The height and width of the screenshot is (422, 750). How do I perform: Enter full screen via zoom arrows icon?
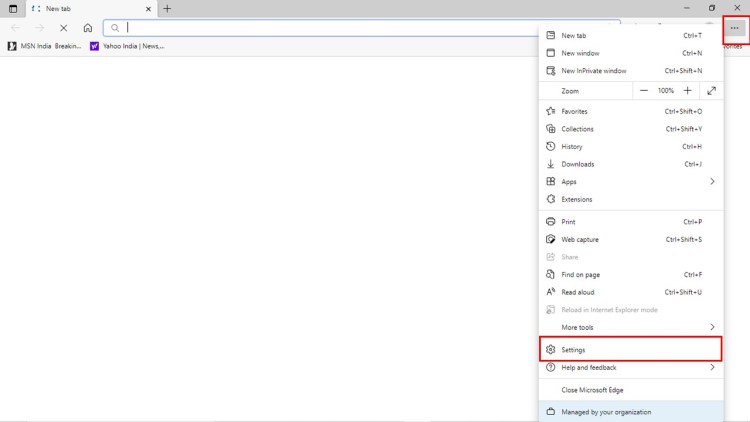coord(712,91)
